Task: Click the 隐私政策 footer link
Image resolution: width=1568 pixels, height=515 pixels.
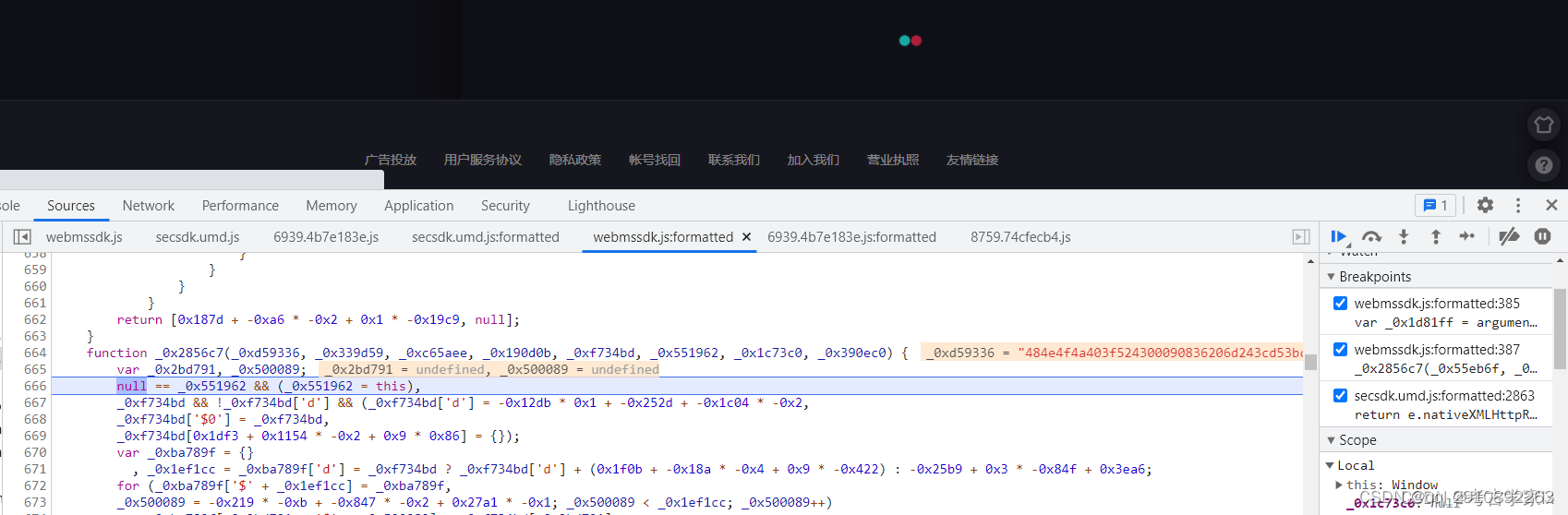Action: point(575,160)
